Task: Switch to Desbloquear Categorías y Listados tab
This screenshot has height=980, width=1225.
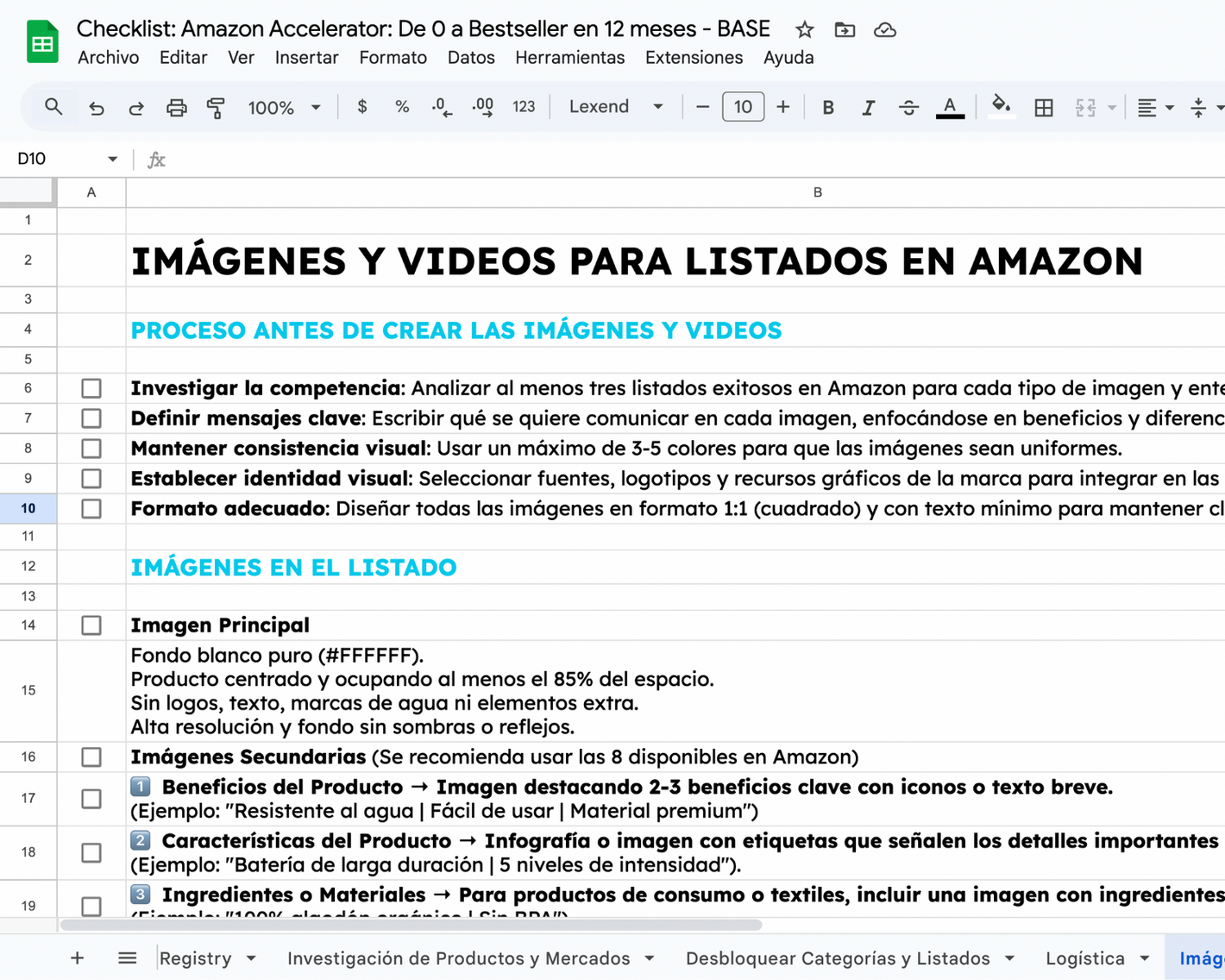Action: [x=838, y=958]
